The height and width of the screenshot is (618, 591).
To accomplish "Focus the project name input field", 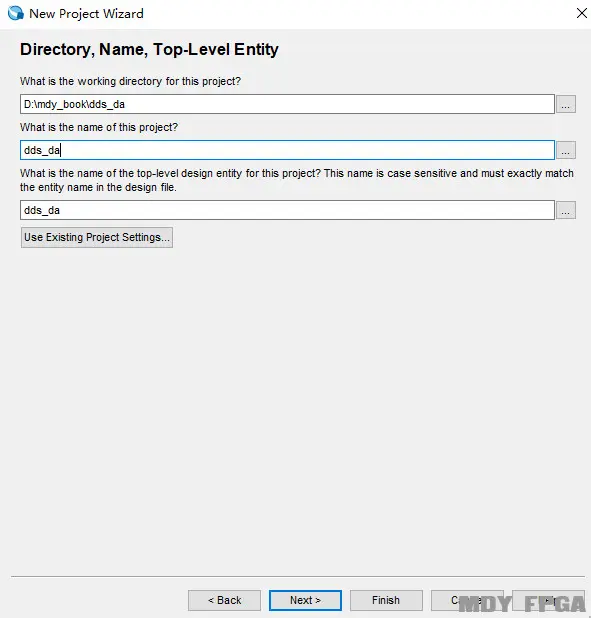I will (x=287, y=150).
